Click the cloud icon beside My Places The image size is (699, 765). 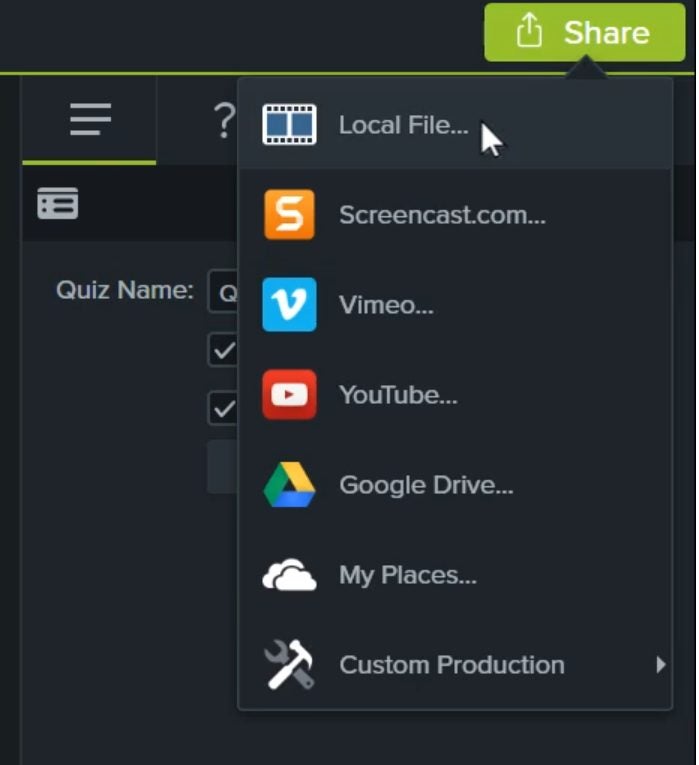pyautogui.click(x=289, y=575)
